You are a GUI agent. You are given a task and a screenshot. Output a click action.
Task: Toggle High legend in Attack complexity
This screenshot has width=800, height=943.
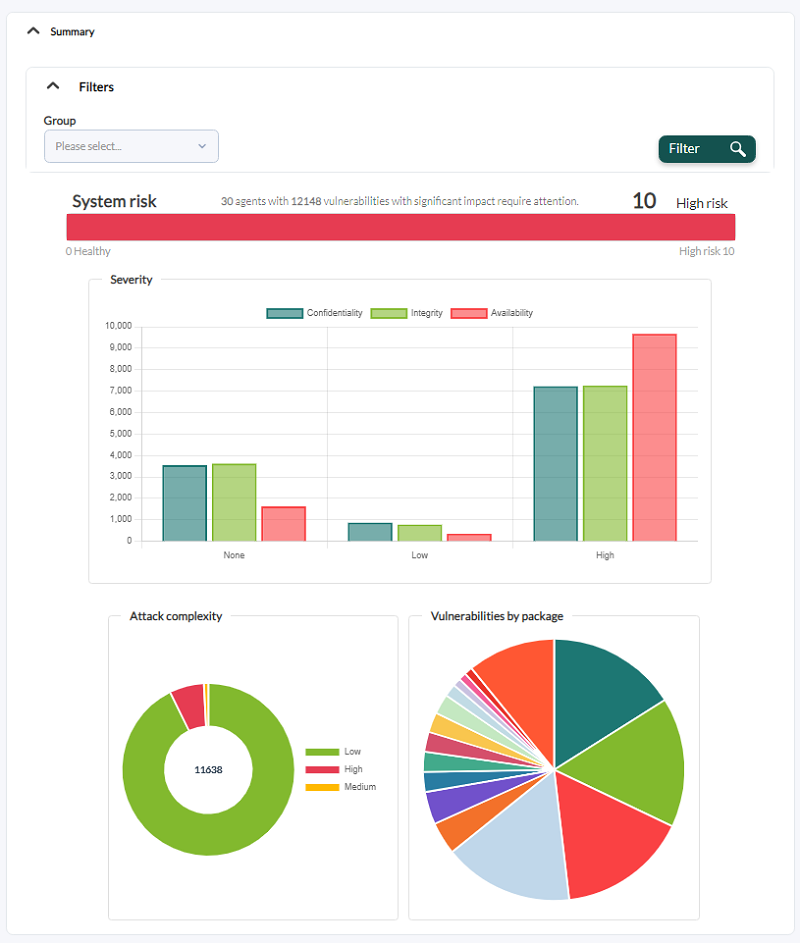tap(334, 769)
